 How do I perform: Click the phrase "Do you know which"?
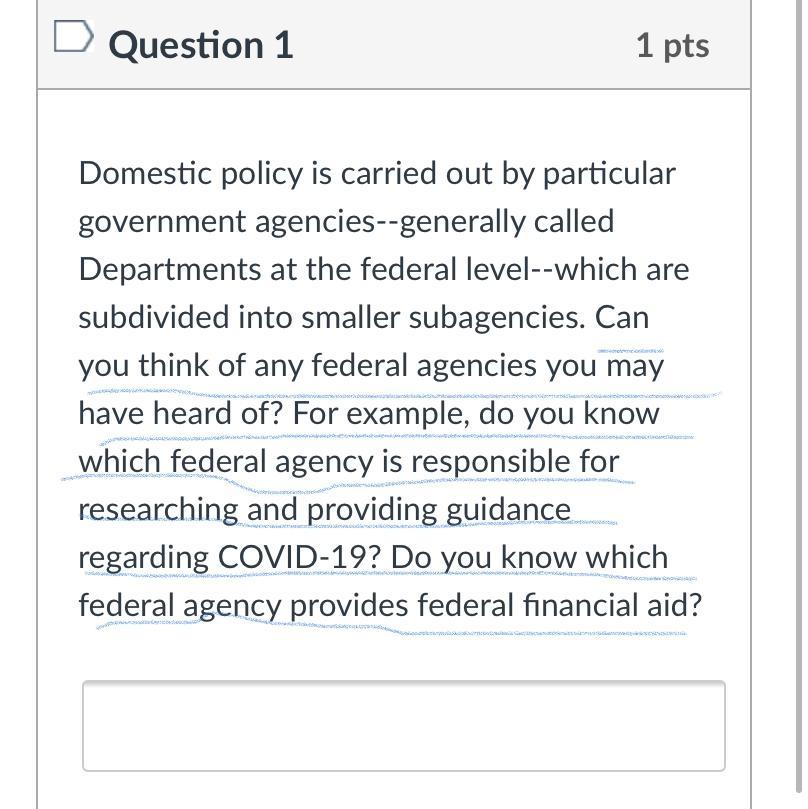point(529,558)
